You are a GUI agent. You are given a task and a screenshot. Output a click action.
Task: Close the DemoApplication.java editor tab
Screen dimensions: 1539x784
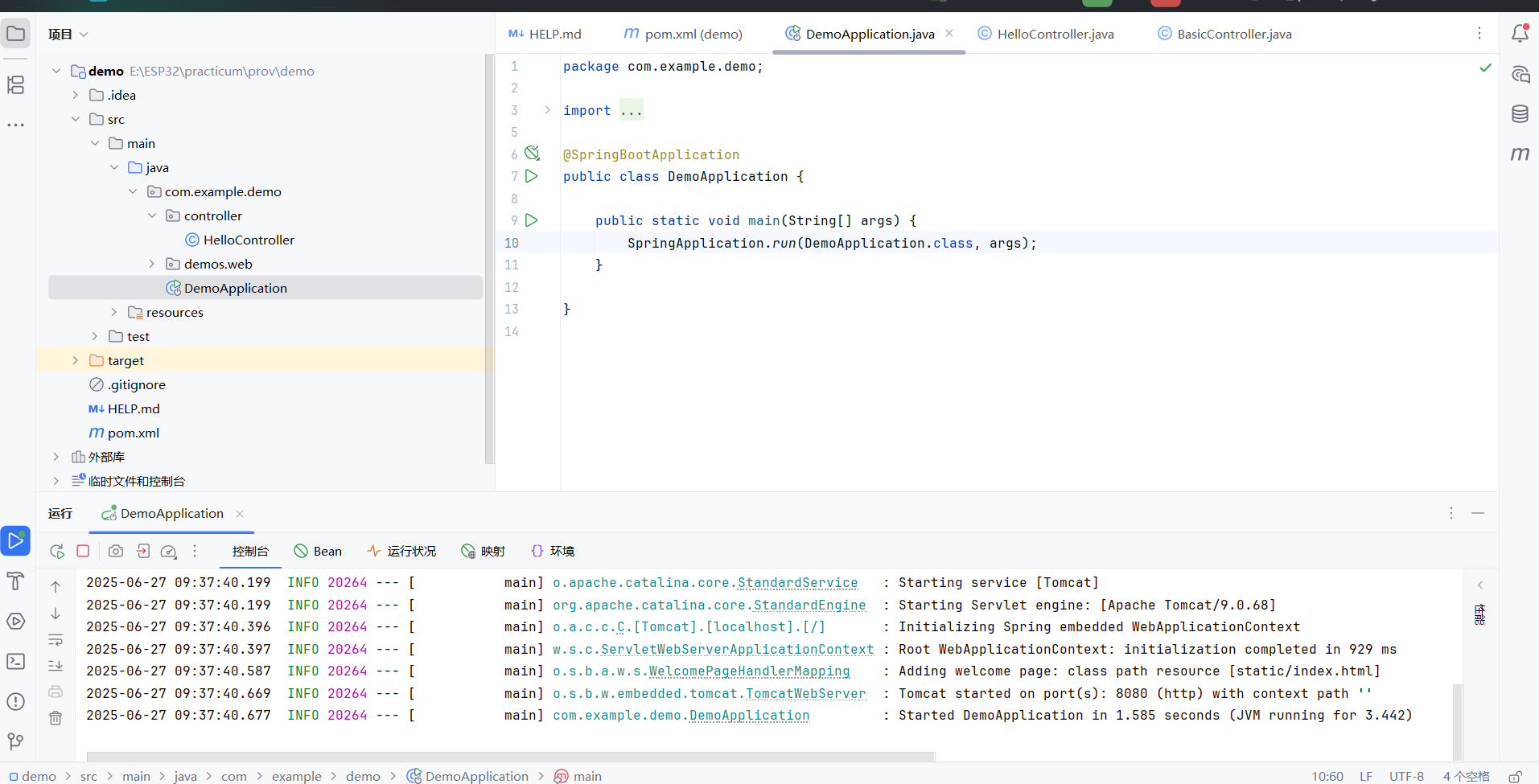(949, 33)
